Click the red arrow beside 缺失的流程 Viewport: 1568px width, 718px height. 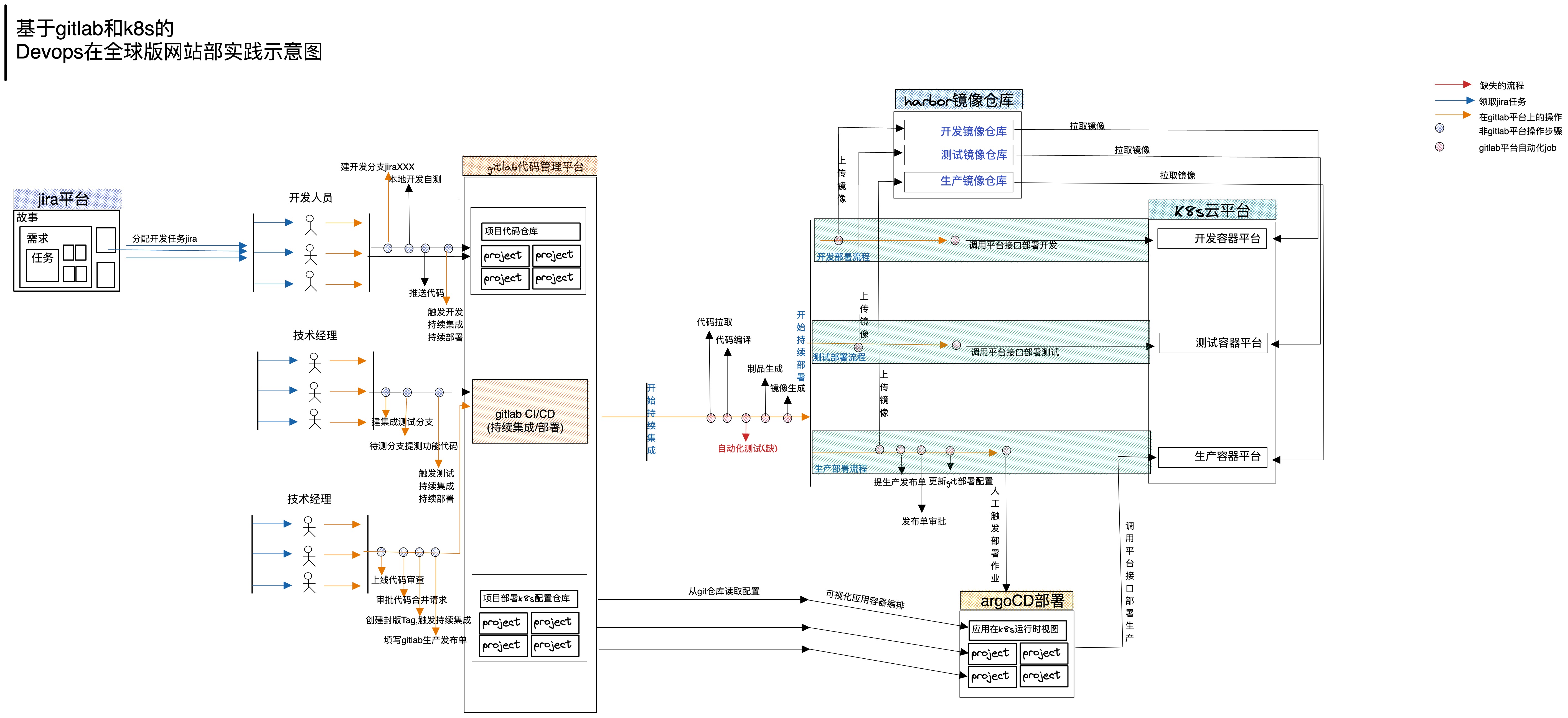tap(1453, 84)
